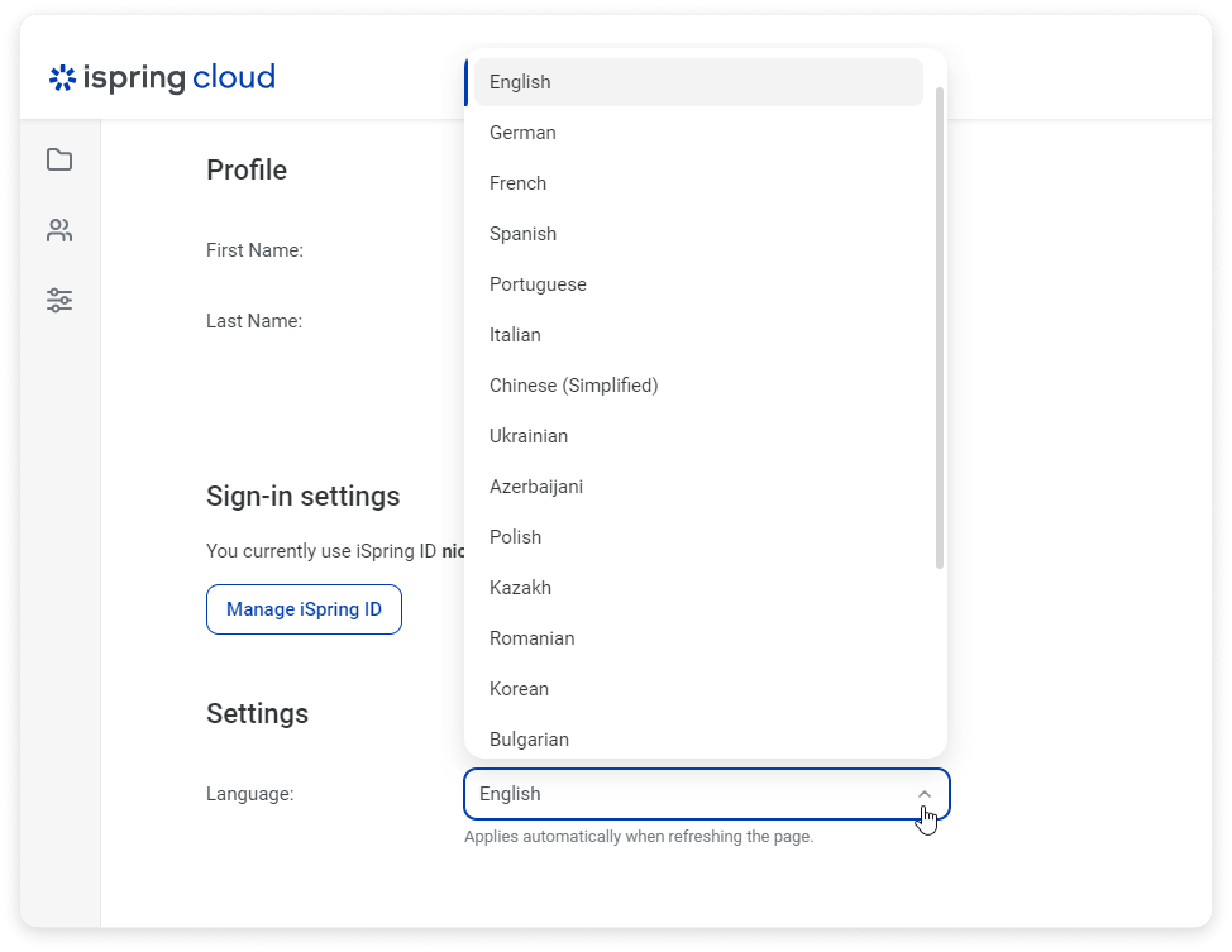Click 'Applies automatically when refreshing the page' hint

click(639, 836)
